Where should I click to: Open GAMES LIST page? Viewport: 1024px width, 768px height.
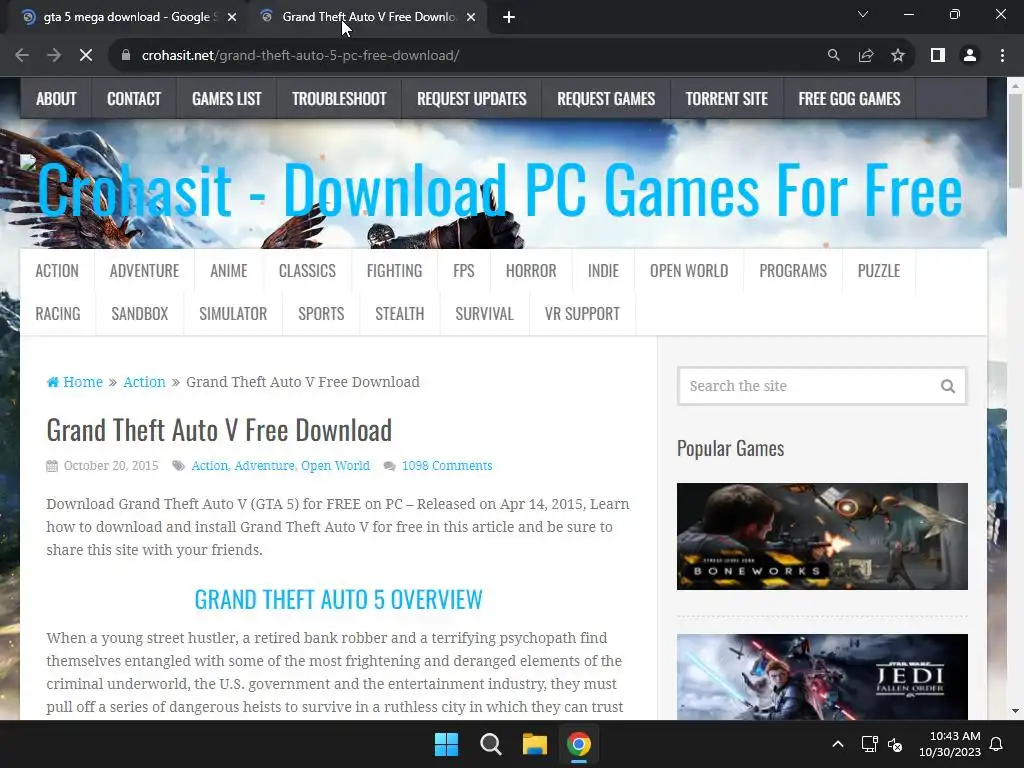coord(227,99)
